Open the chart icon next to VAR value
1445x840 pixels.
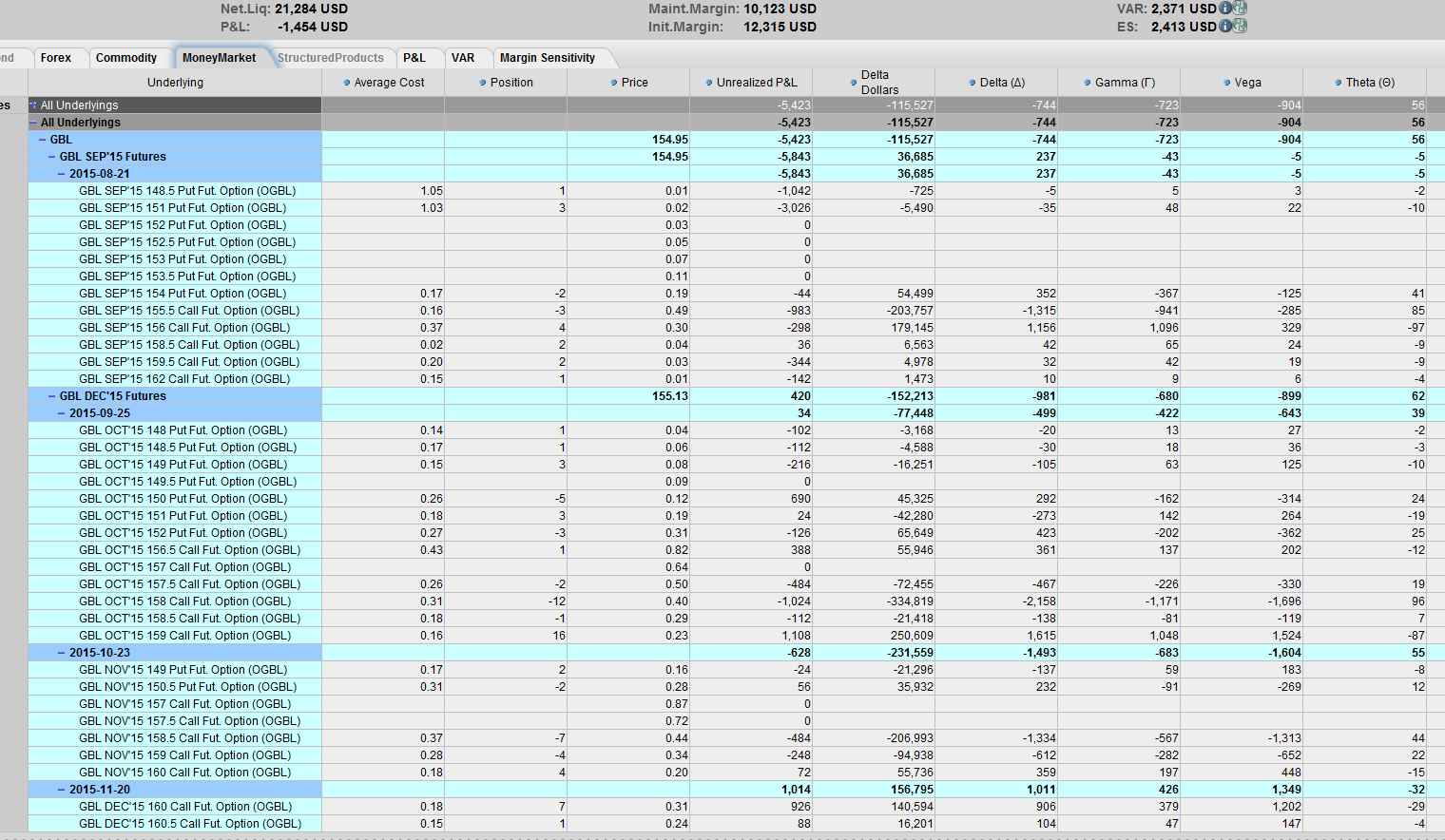click(x=1240, y=9)
